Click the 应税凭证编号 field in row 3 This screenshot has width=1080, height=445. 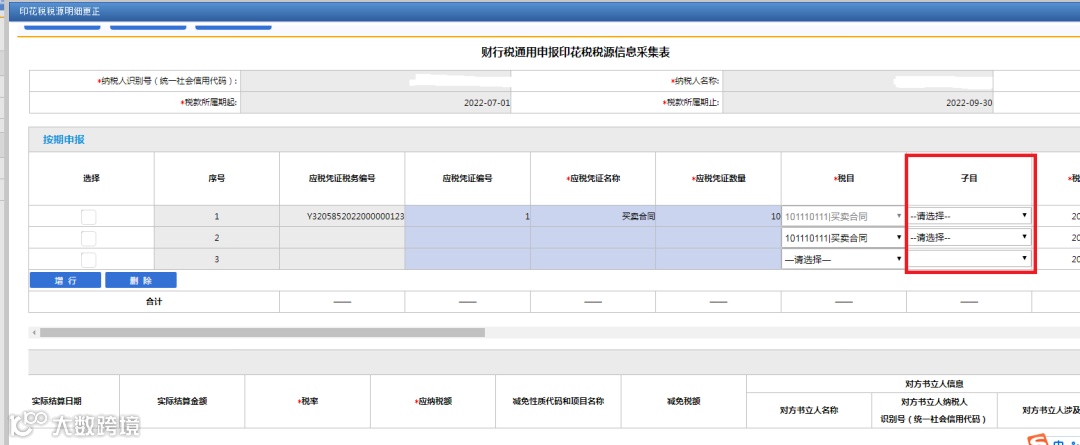(x=468, y=260)
